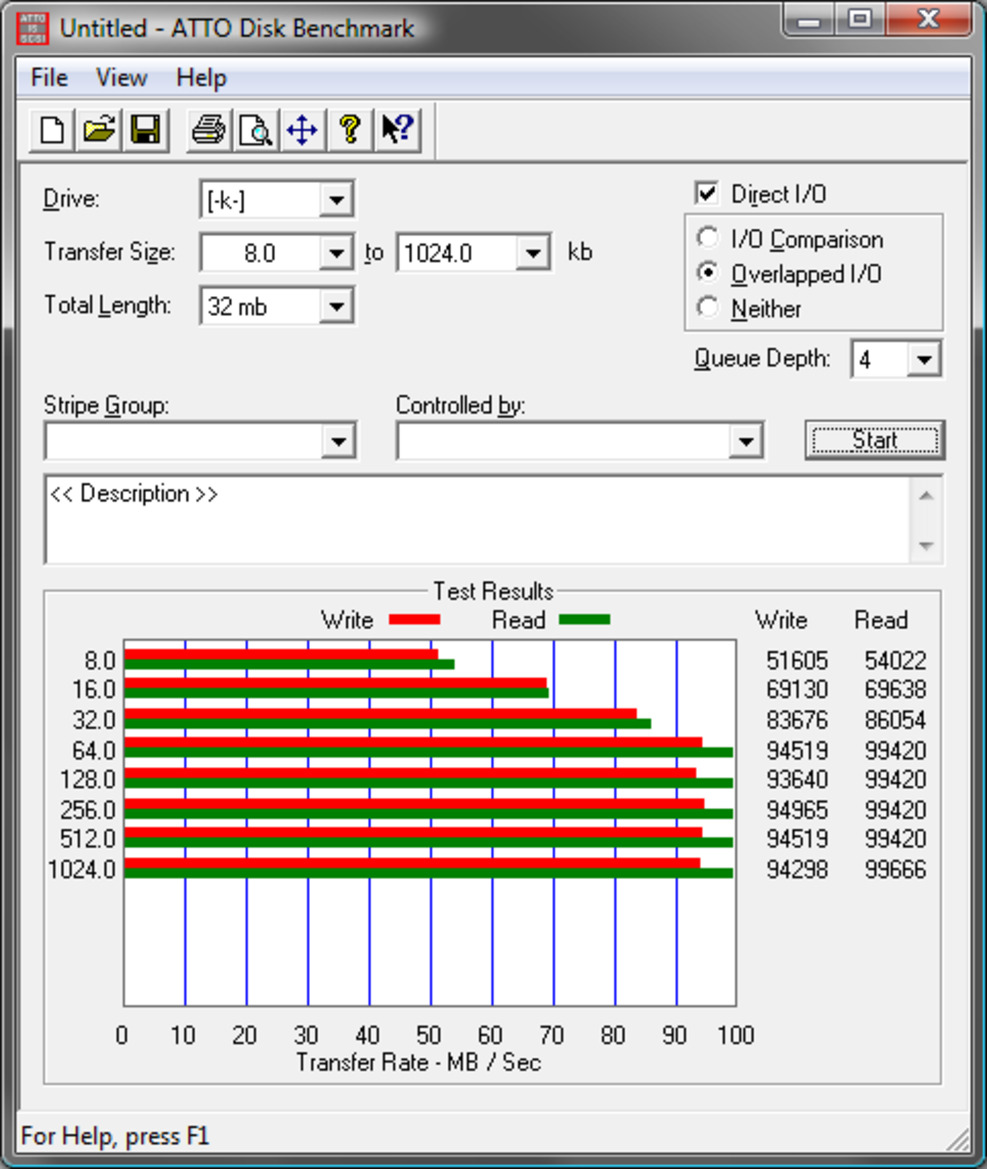Click the 128.0 chart row label
The image size is (987, 1169).
click(88, 780)
